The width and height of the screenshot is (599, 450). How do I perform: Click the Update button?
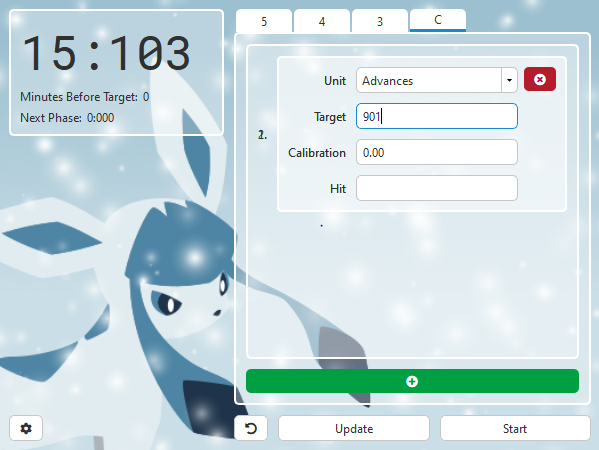[x=354, y=428]
